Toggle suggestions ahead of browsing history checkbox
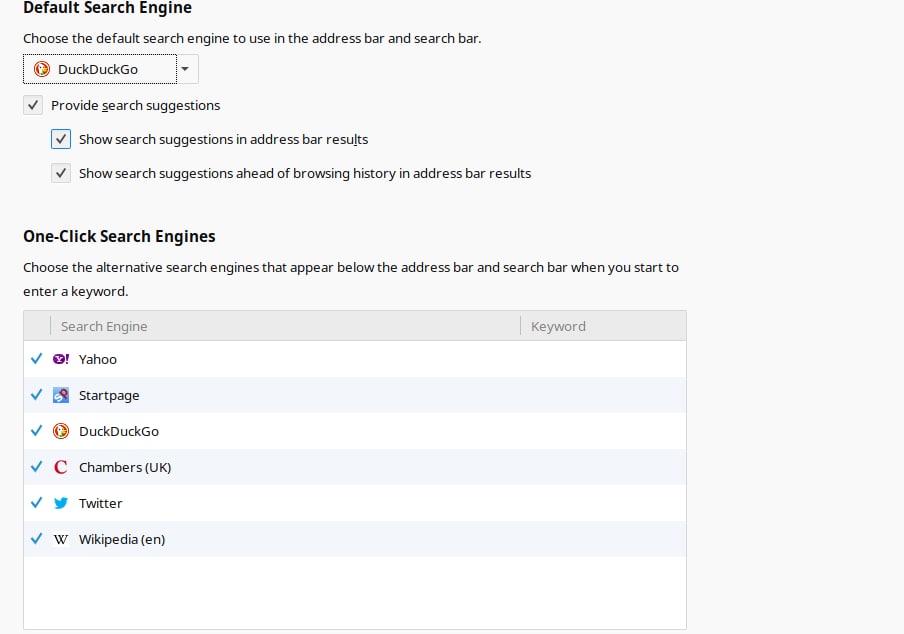 [x=61, y=173]
